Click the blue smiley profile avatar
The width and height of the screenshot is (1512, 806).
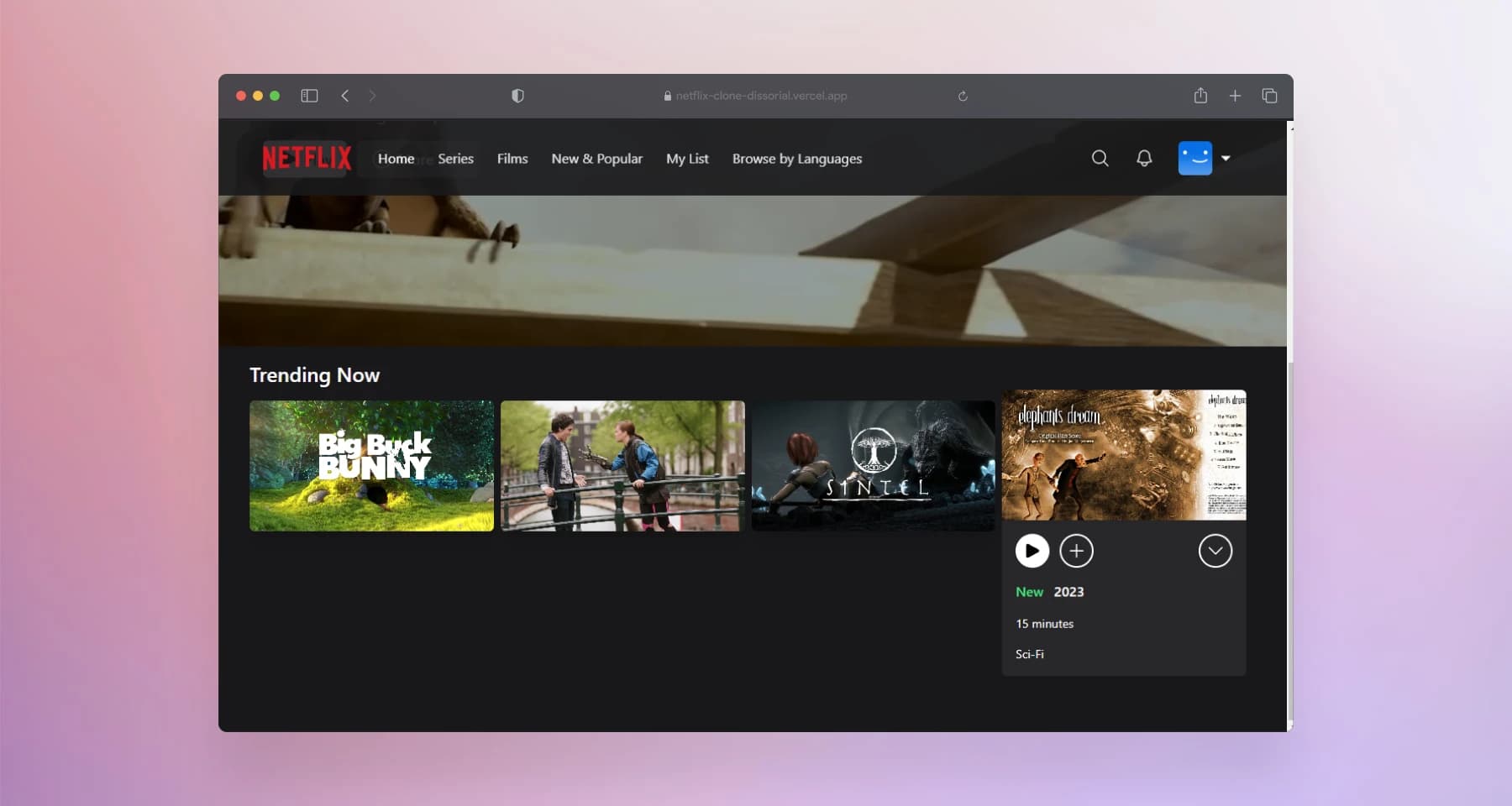(1194, 158)
